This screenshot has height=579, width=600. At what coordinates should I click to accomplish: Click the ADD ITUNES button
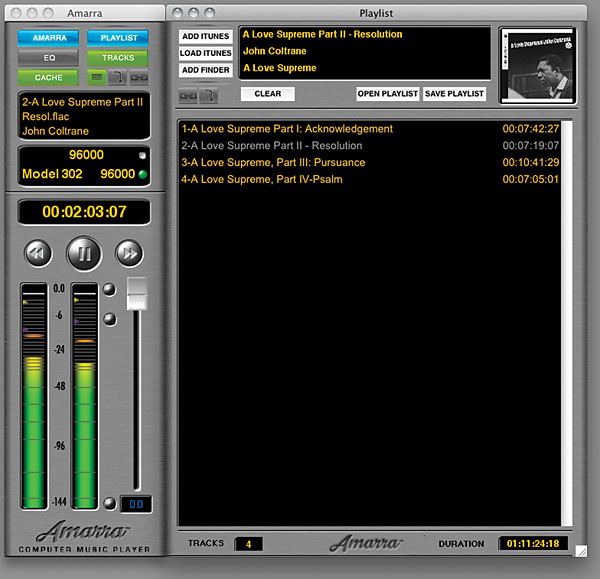(x=206, y=36)
